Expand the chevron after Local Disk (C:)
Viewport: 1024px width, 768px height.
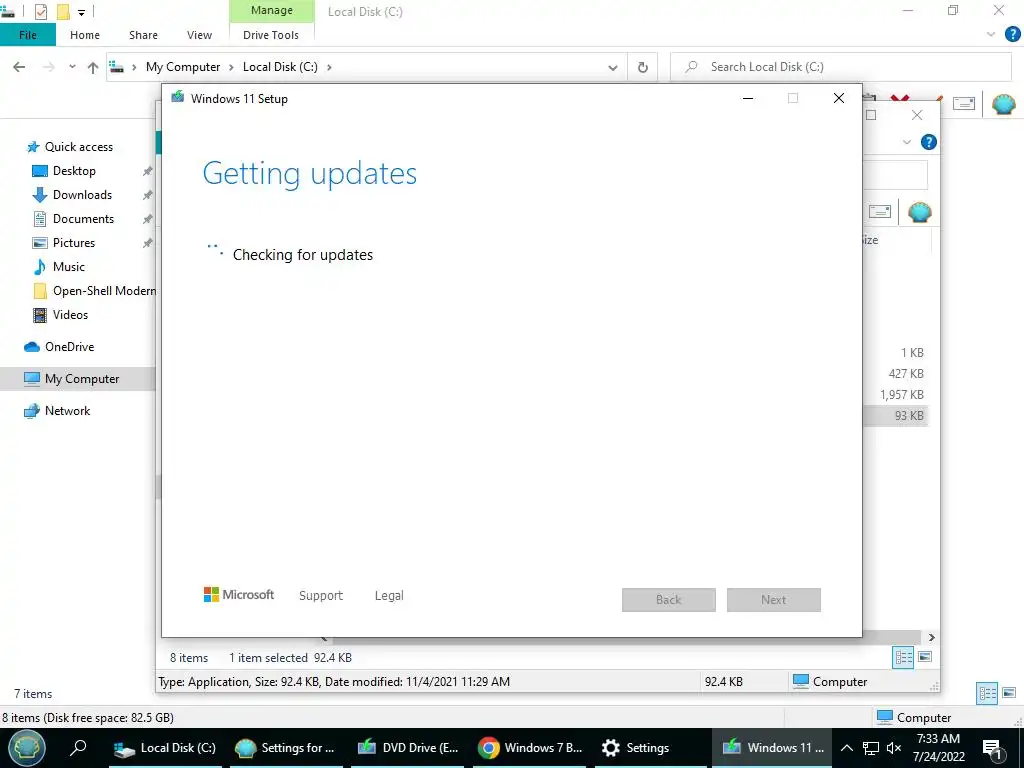click(329, 67)
